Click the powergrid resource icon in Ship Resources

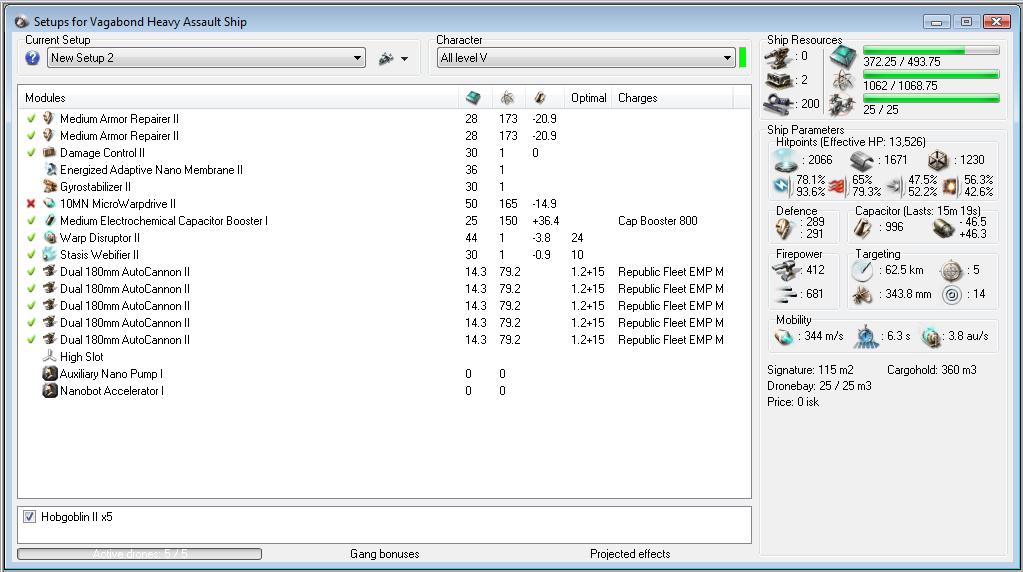coord(843,81)
